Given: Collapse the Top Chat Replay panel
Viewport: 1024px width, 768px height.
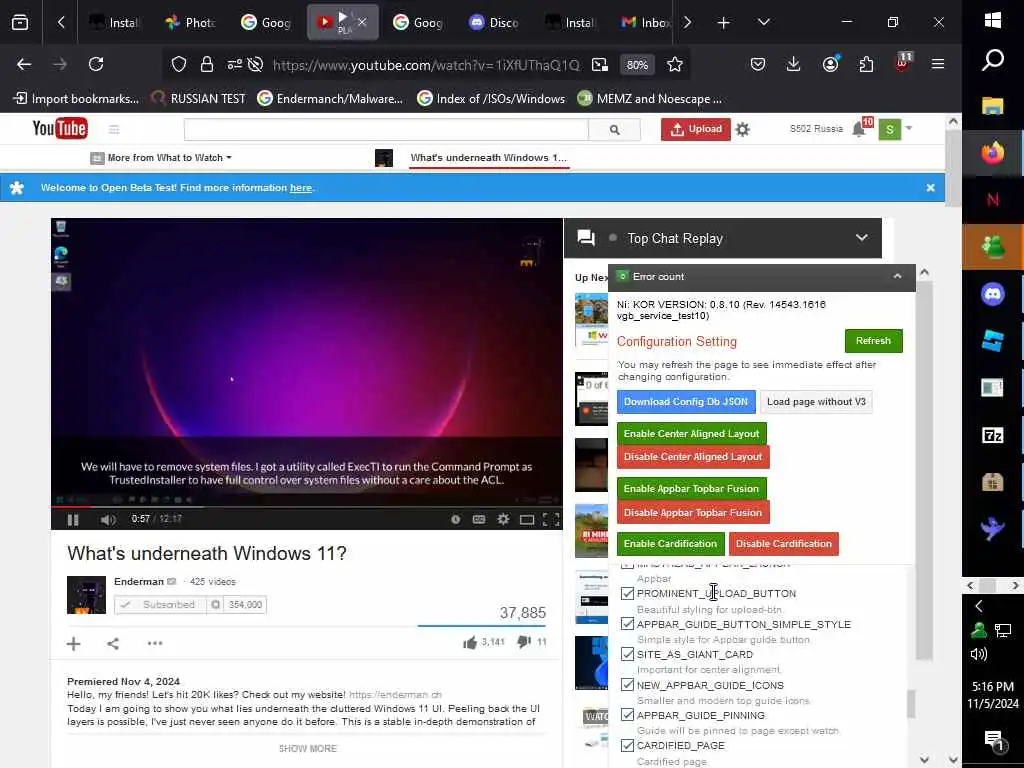Looking at the screenshot, I should tap(861, 238).
